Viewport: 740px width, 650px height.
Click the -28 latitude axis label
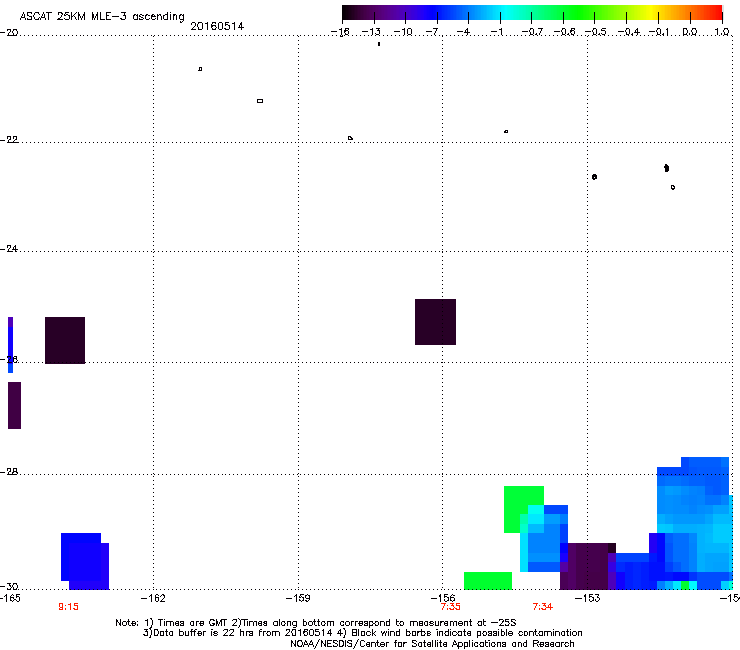click(9, 472)
